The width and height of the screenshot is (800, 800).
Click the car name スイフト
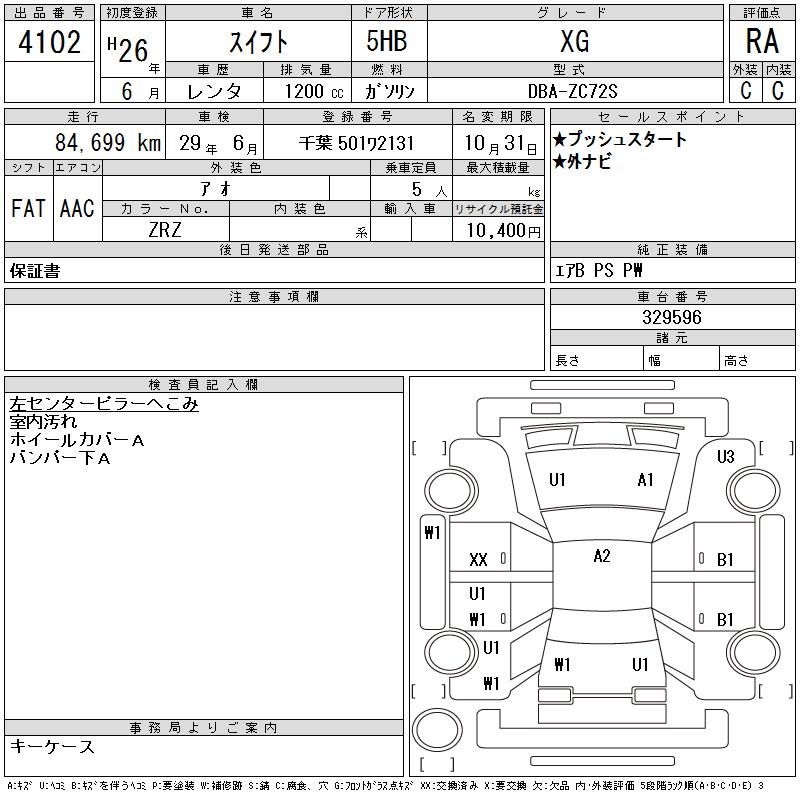pyautogui.click(x=257, y=42)
